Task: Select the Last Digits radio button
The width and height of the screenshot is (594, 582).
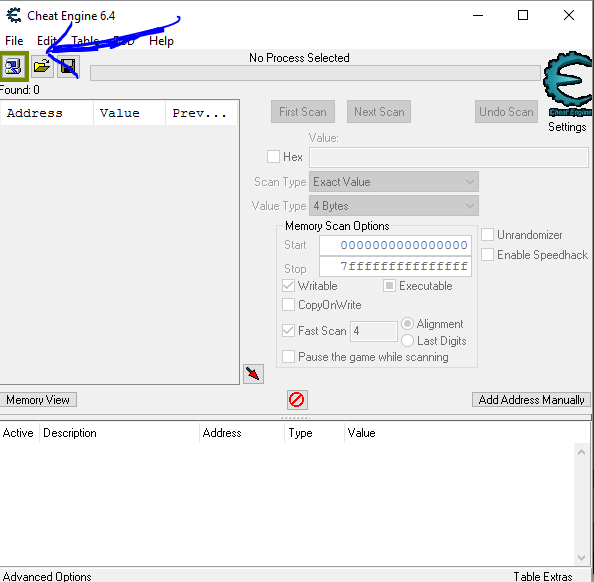Action: (407, 341)
